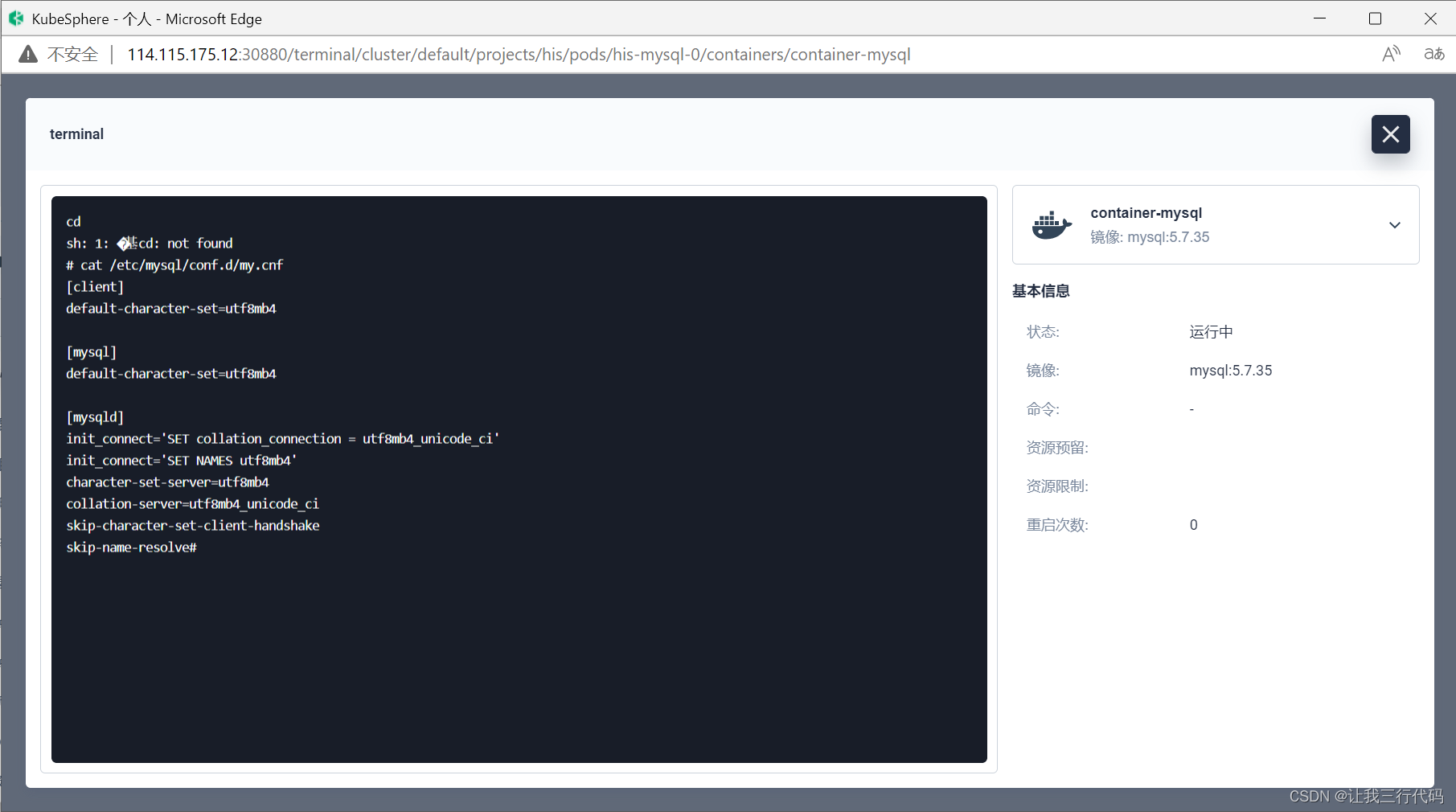Click the 'skip-character-set-client-handshake' line
This screenshot has width=1456, height=812.
(193, 526)
